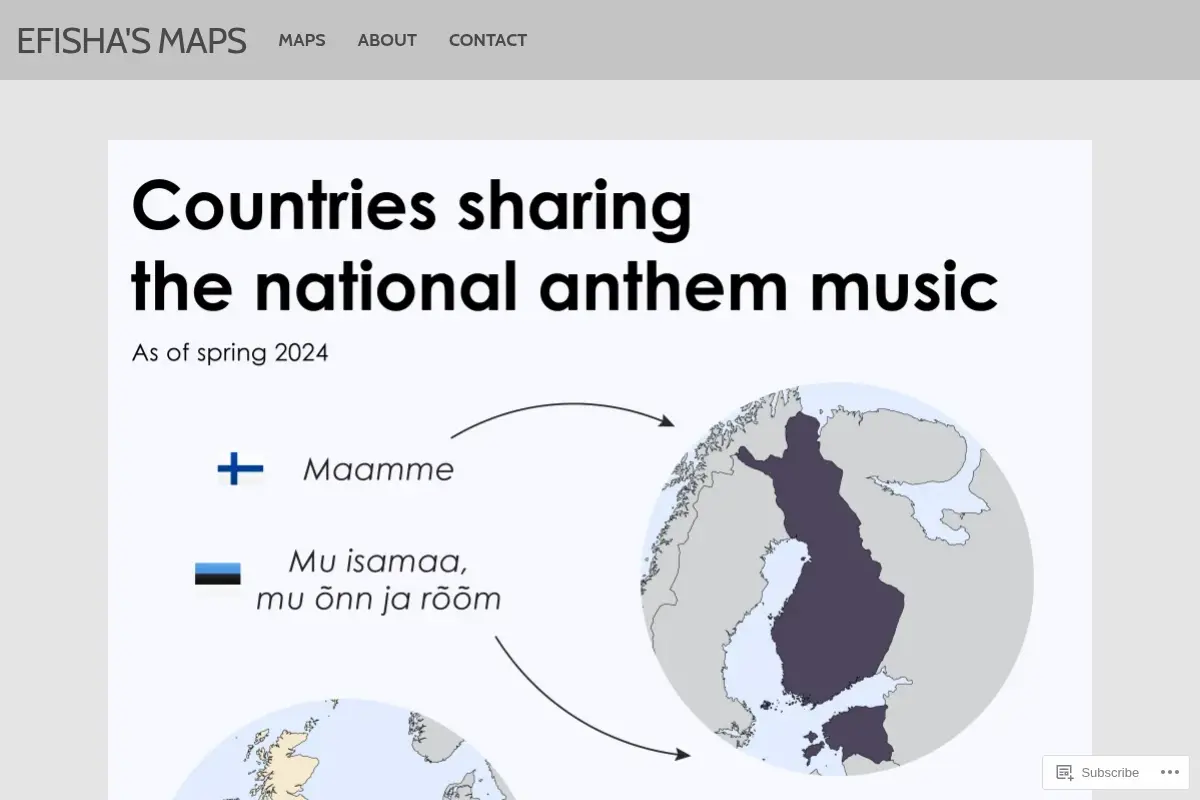Go to the Maps menu item

pos(302,40)
